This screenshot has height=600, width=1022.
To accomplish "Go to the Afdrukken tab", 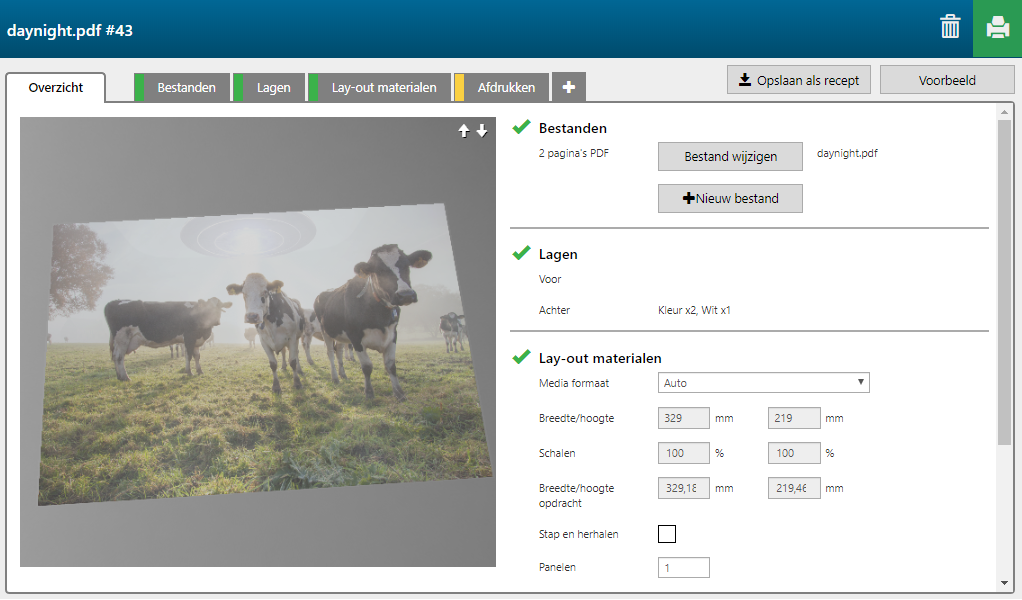I will pyautogui.click(x=505, y=88).
